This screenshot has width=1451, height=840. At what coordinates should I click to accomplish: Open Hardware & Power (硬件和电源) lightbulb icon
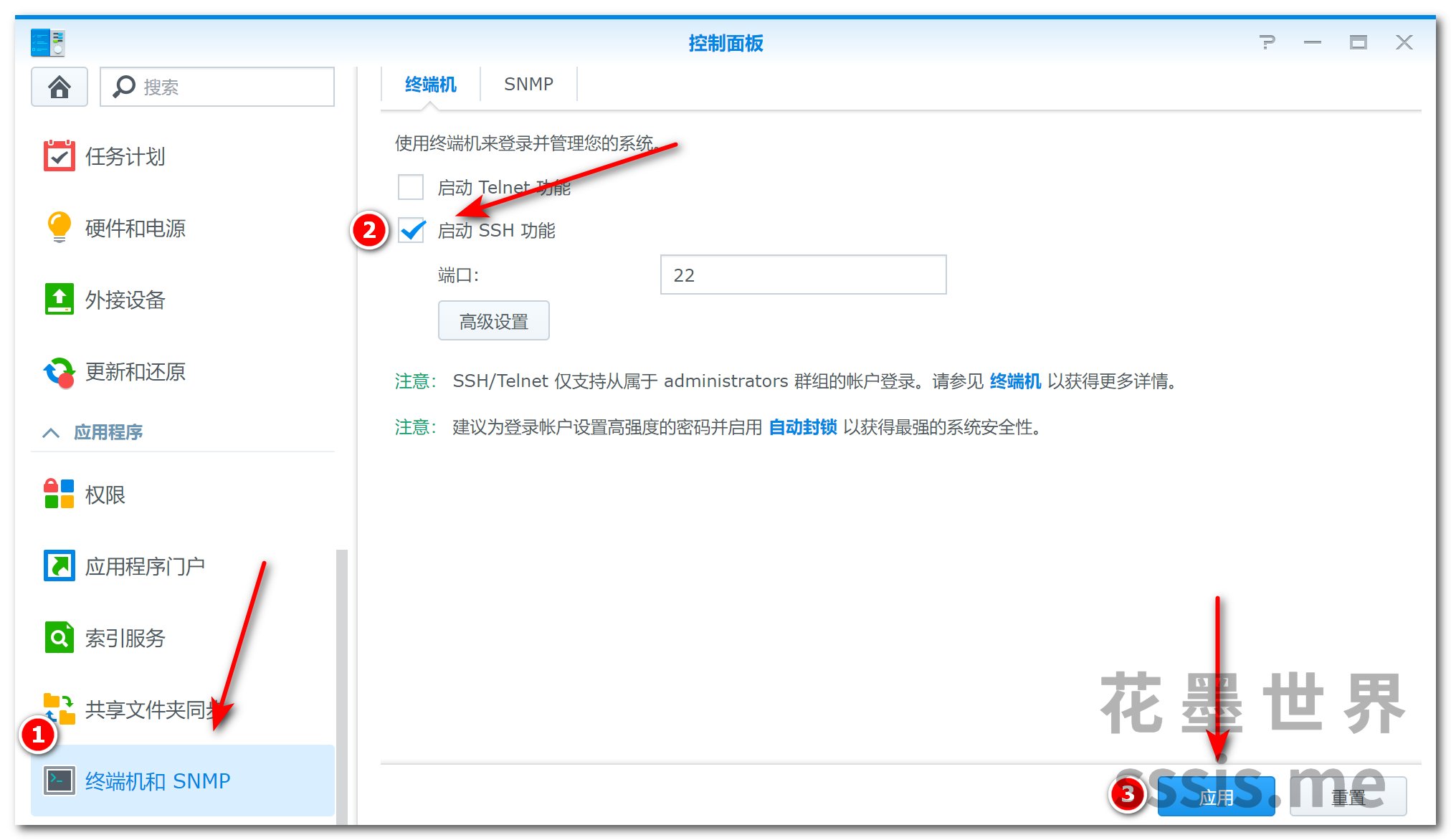[x=59, y=227]
